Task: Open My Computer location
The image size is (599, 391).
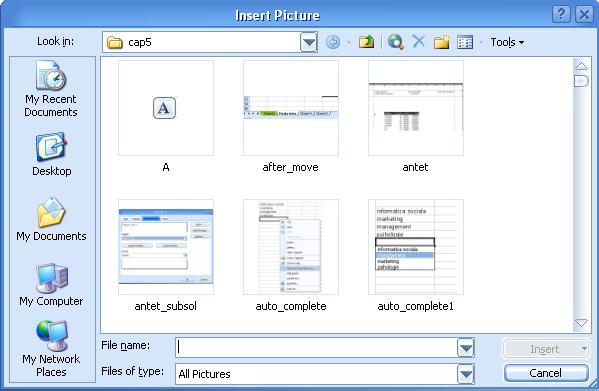Action: [x=51, y=285]
